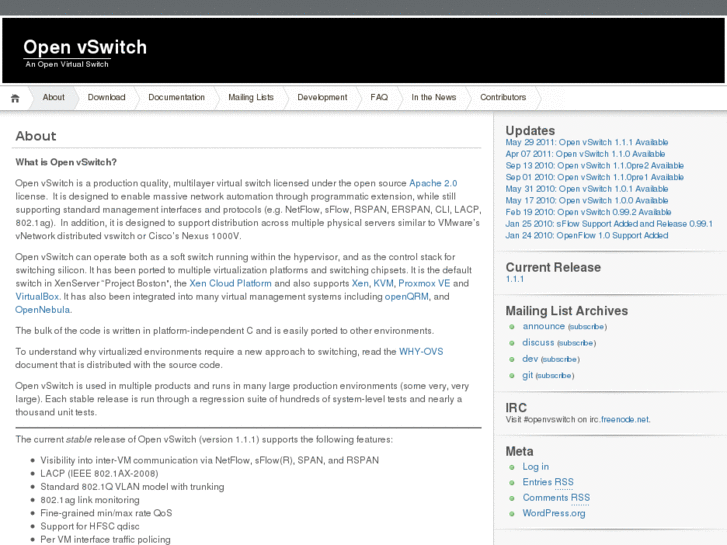This screenshot has width=727, height=545.
Task: Click the Open vSwitch site title
Action: pos(85,47)
